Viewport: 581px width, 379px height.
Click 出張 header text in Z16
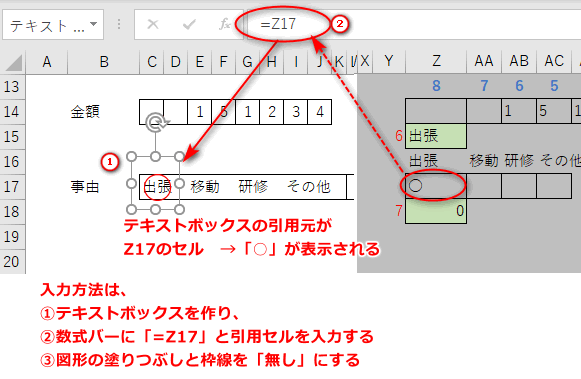click(x=424, y=161)
